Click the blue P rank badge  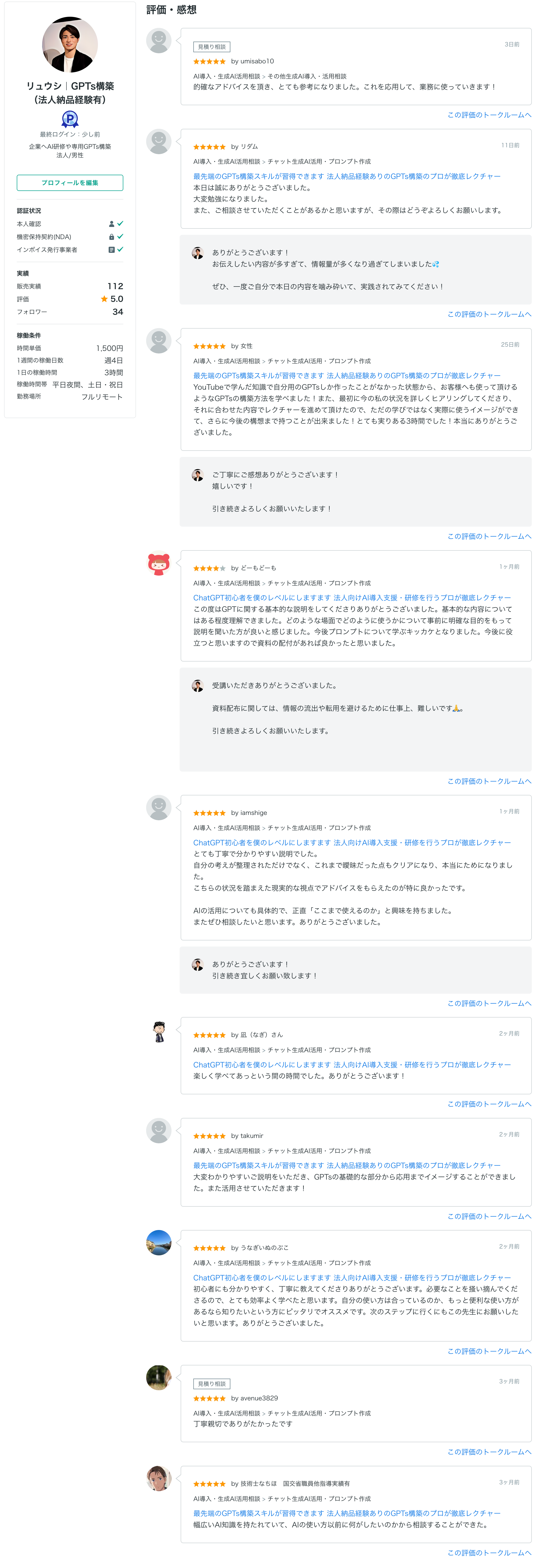[70, 119]
